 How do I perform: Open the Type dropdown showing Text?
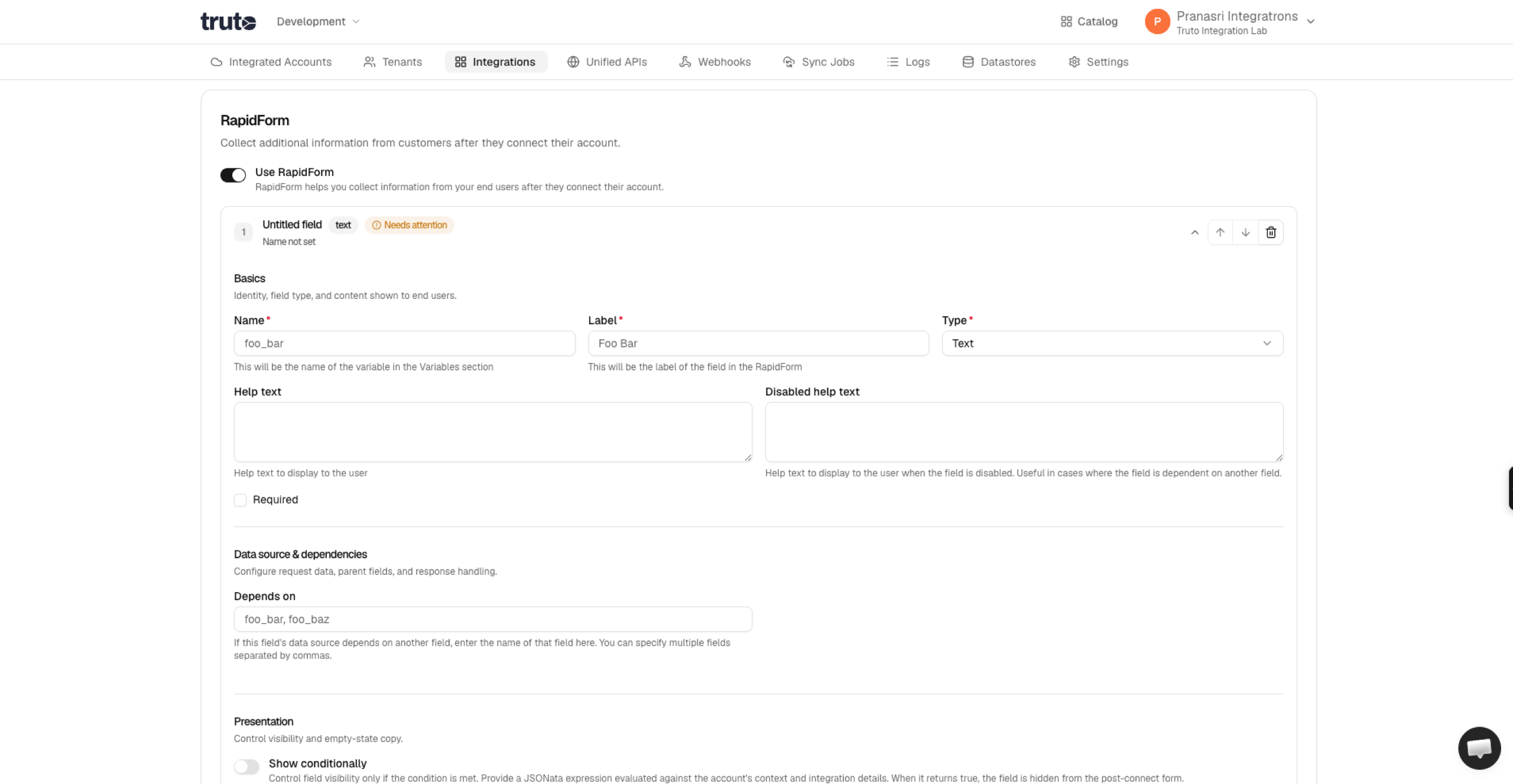pyautogui.click(x=1112, y=343)
